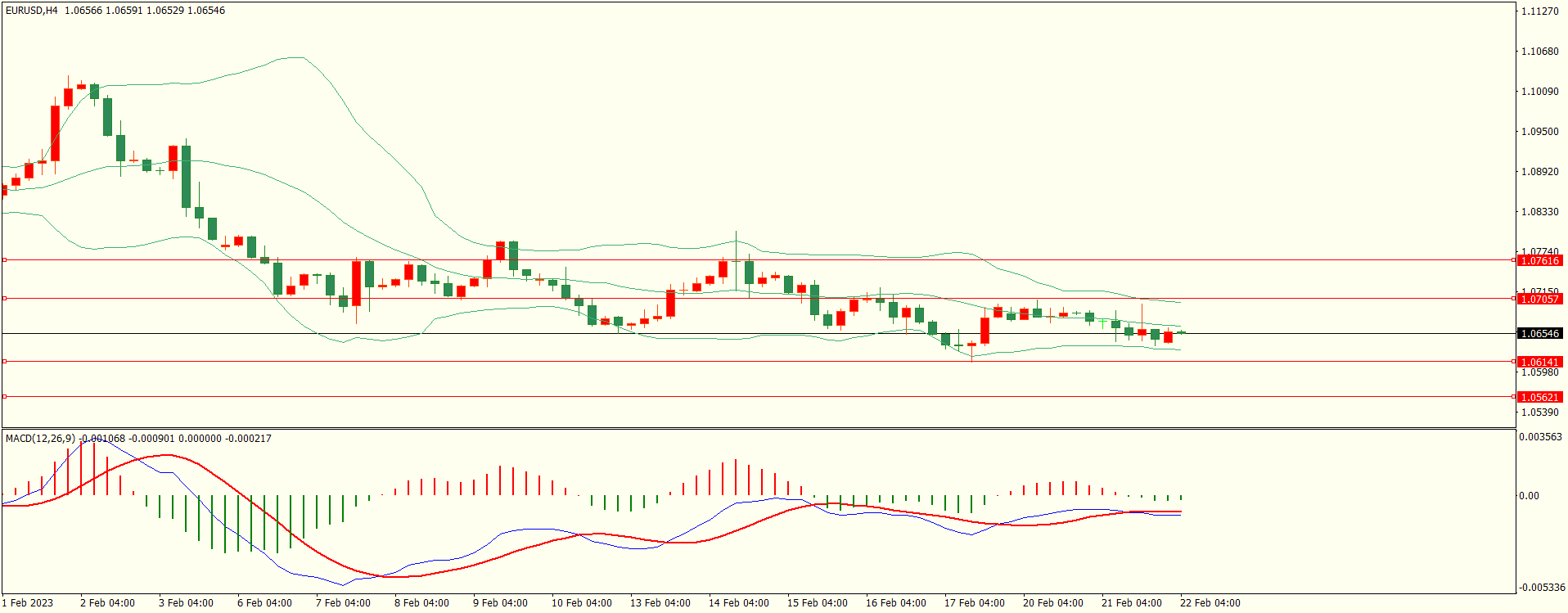The height and width of the screenshot is (613, 1568).
Task: Click the 20 Feb 04:00 time label
Action: point(1052,603)
